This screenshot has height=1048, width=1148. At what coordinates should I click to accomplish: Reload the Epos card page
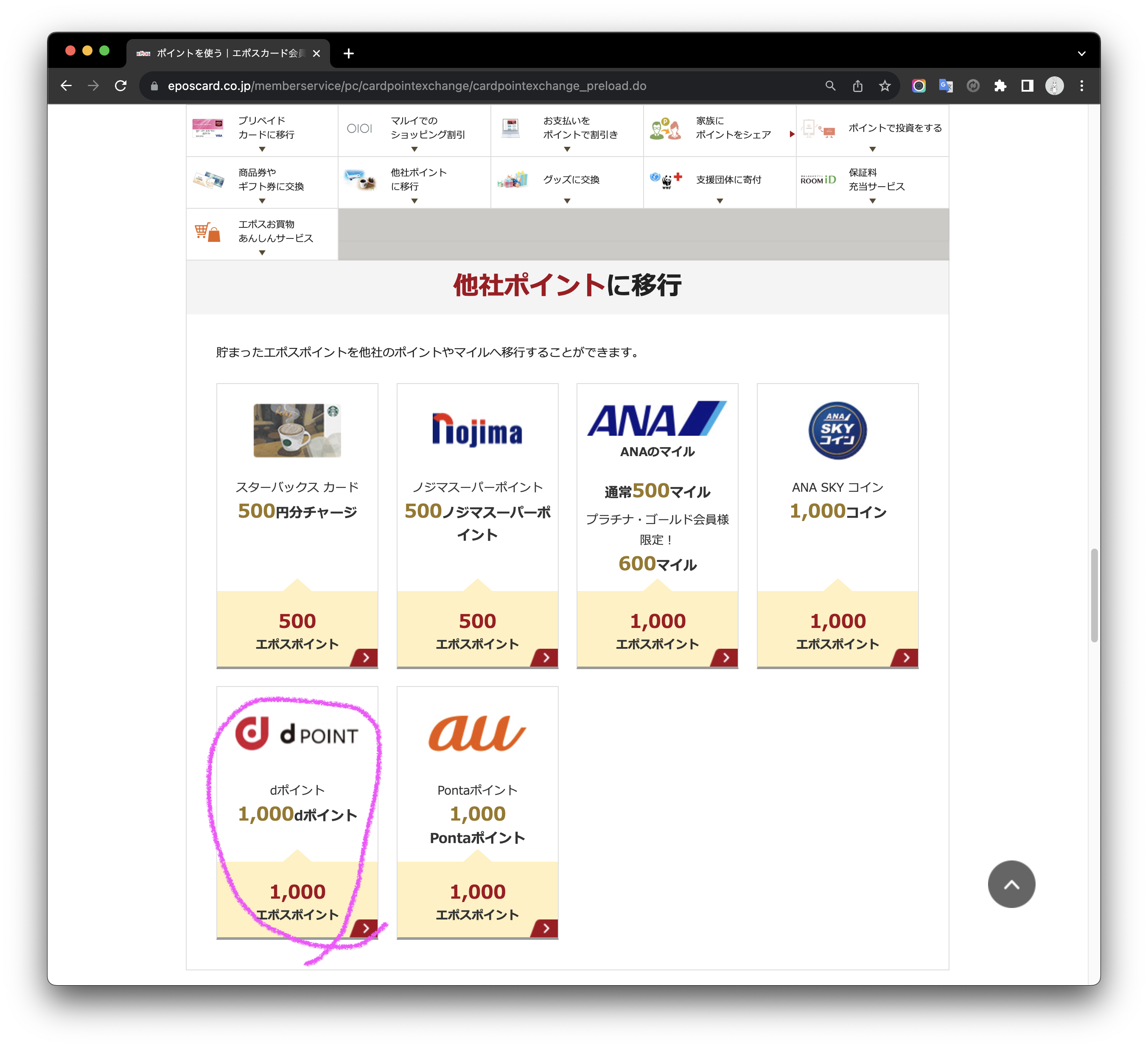(x=121, y=86)
